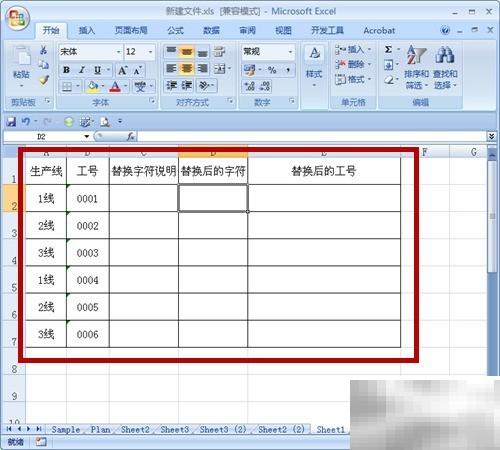Open Font (字体) dialog launcher
500x450 pixels.
pyautogui.click(x=152, y=100)
